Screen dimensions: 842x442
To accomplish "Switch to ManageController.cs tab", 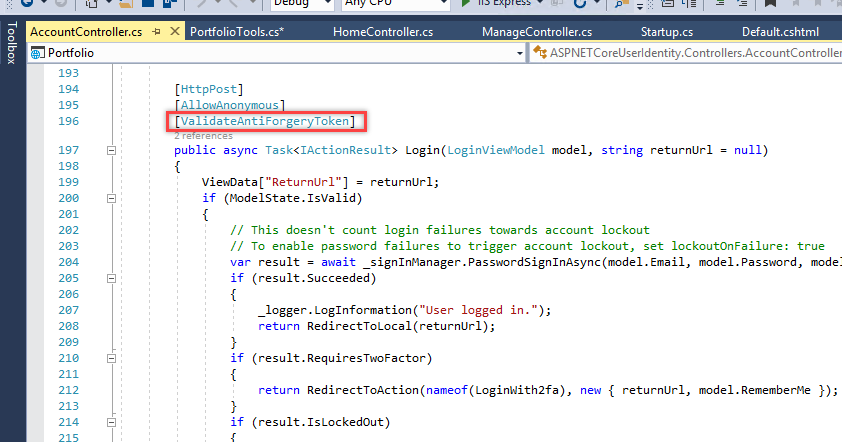I will 537,32.
